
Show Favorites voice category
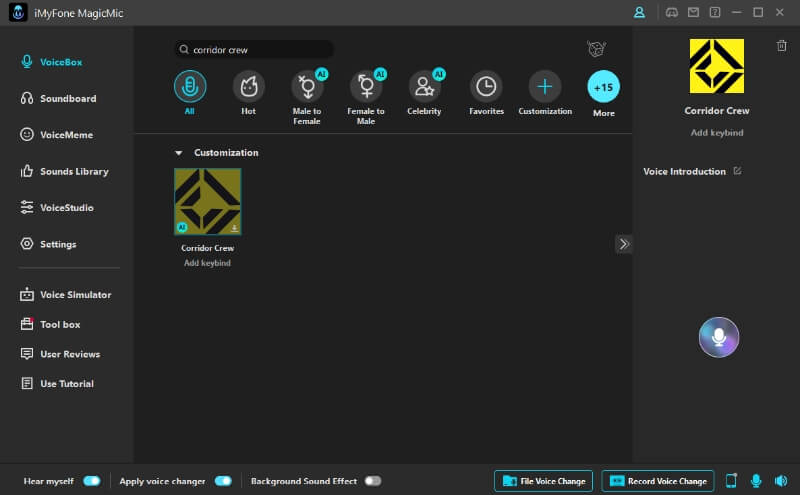point(486,86)
